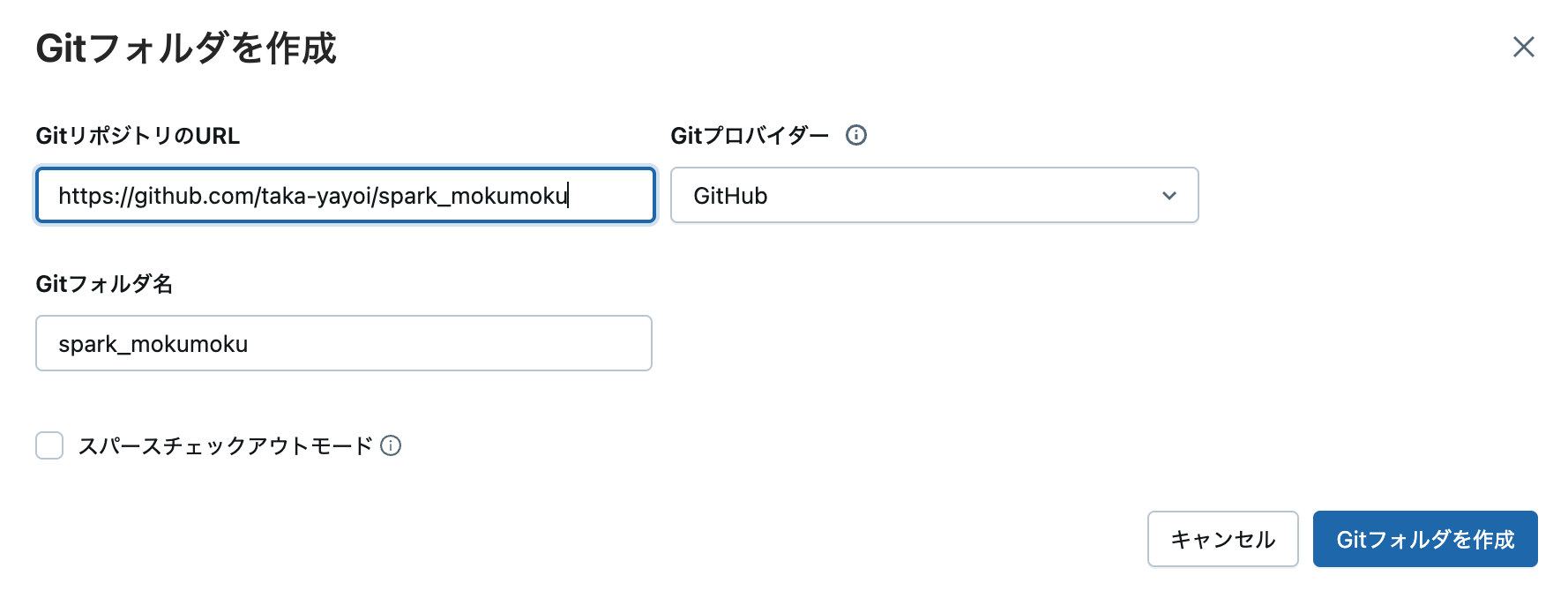Toggle the checkbox next to スパースチェックアウトモード
Image resolution: width=1568 pixels, height=598 pixels.
(x=49, y=445)
